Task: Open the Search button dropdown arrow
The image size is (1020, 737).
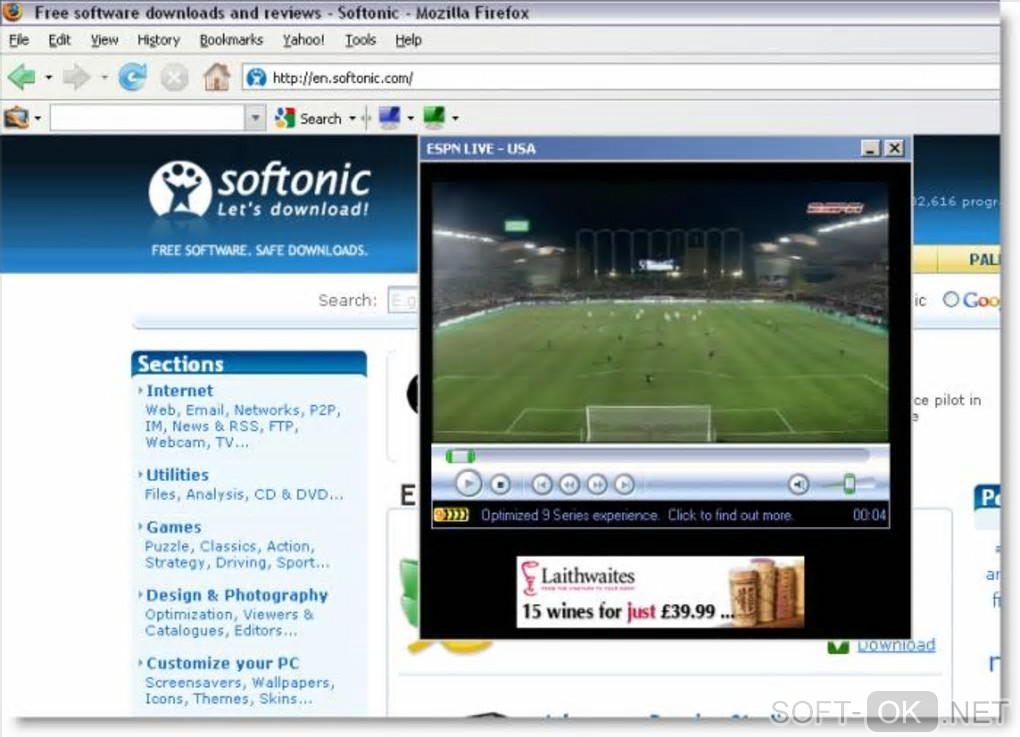Action: tap(353, 118)
